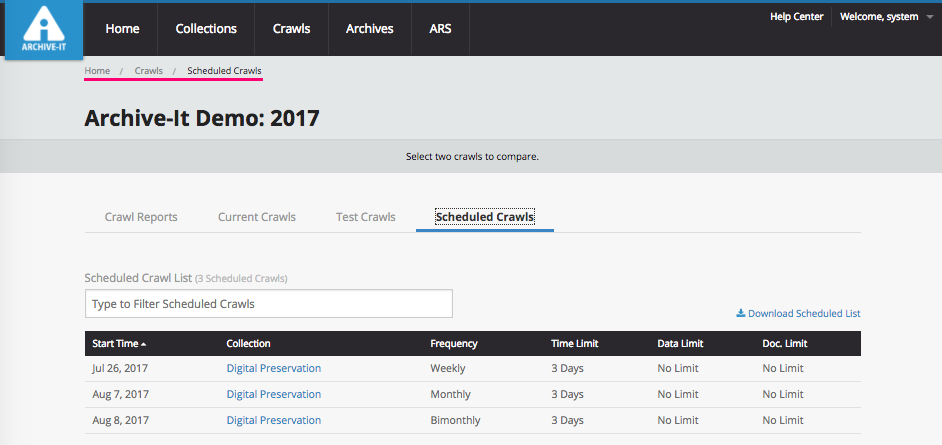Download the Scheduled List
942x445 pixels.
798,314
